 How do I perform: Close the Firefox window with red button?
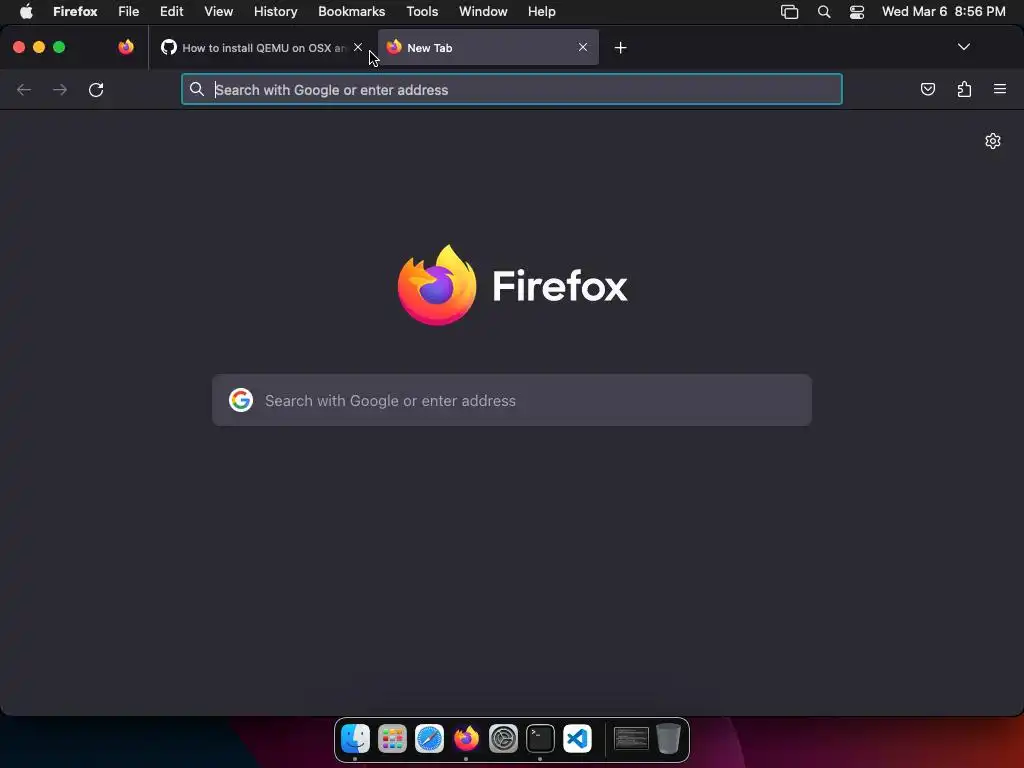pyautogui.click(x=19, y=47)
